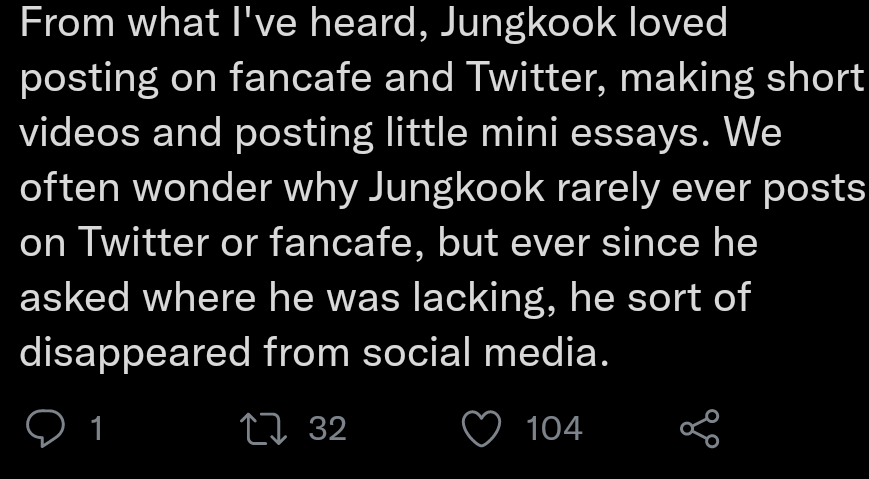This screenshot has height=479, width=869.
Task: Click the reply count showing 1
Action: coord(96,428)
